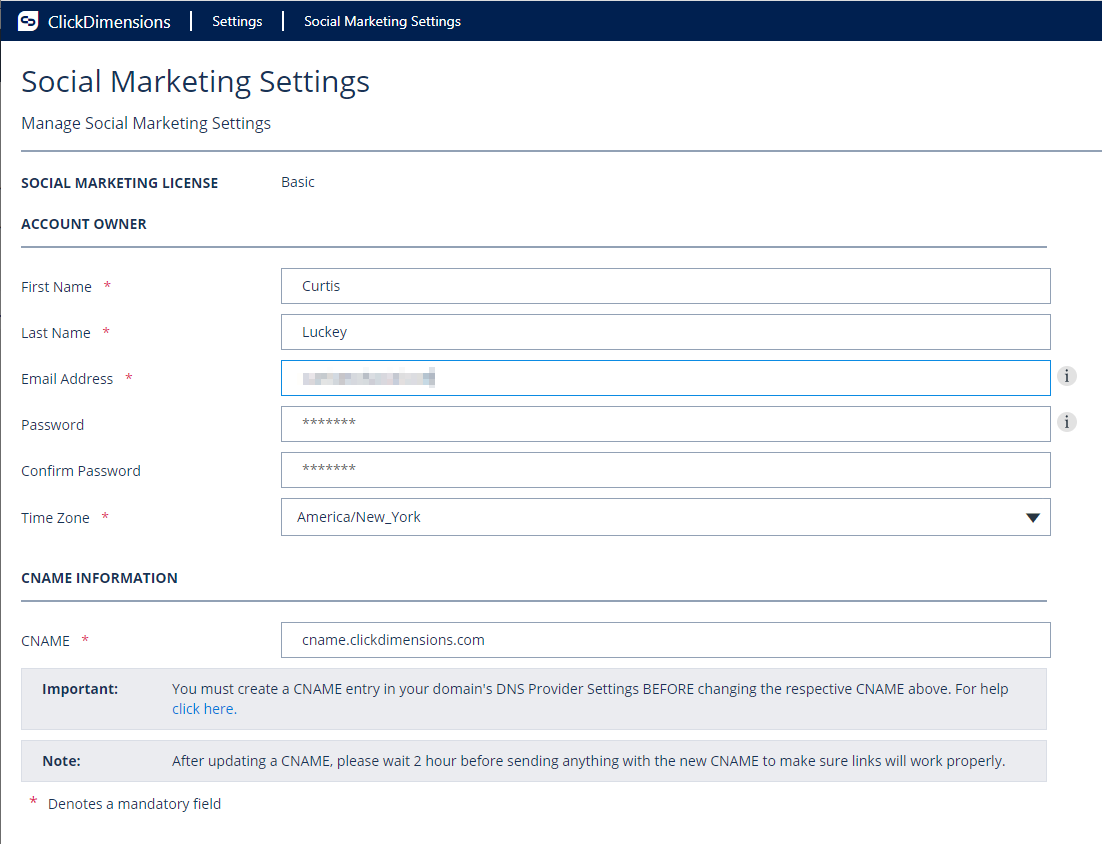Viewport: 1102px width, 844px height.
Task: Select the America/New_York time zone box
Action: 666,517
